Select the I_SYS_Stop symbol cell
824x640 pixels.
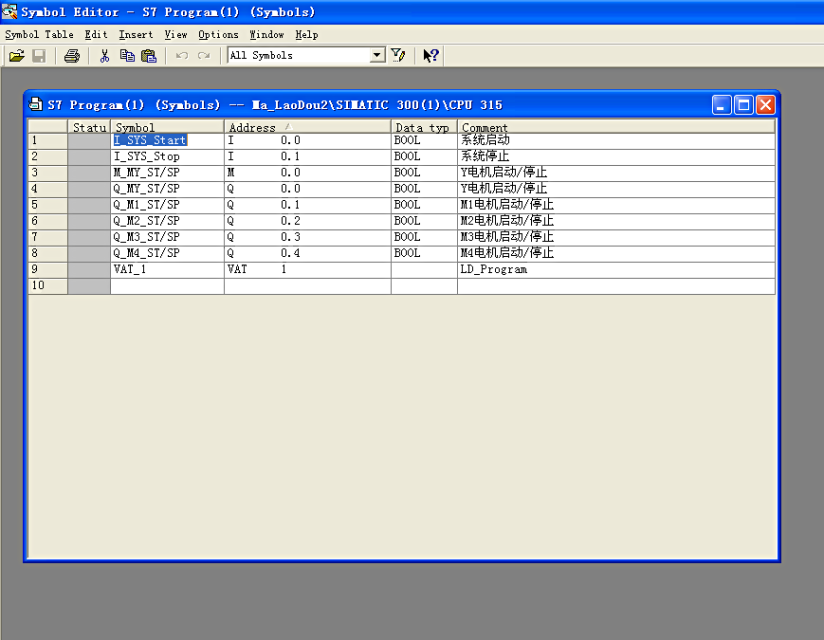click(167, 157)
